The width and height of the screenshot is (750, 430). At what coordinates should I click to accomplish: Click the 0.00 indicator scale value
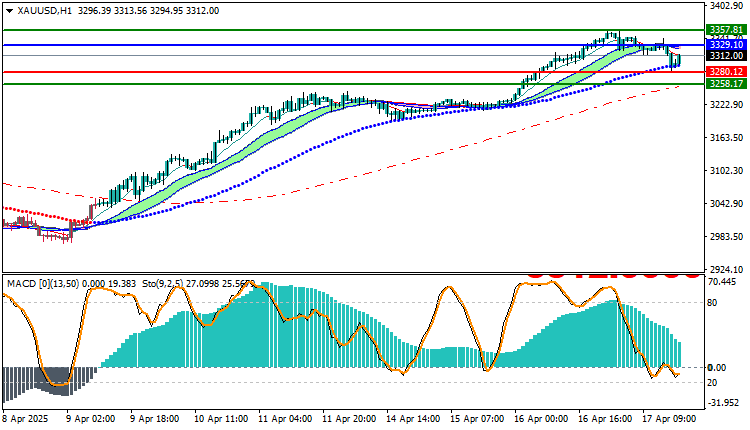717,368
